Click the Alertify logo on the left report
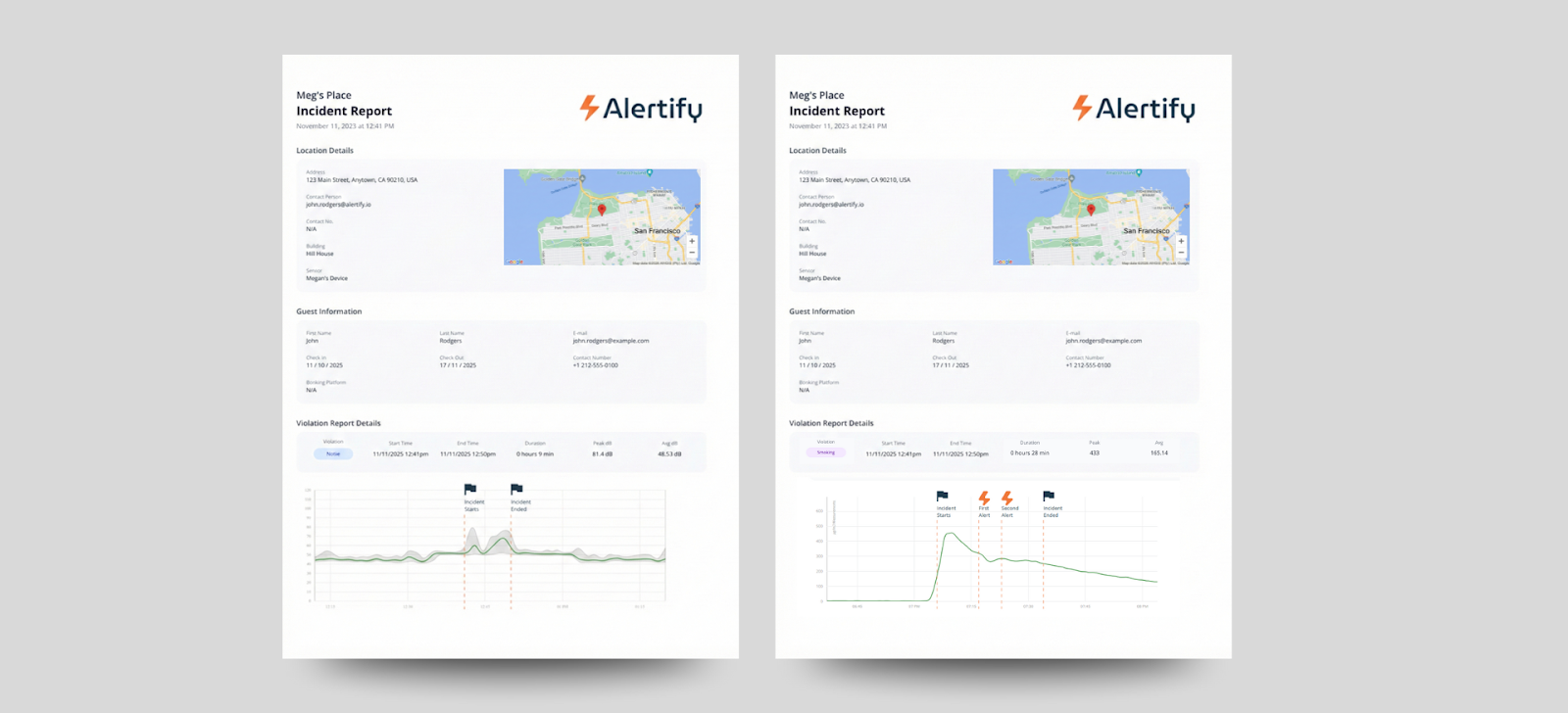The width and height of the screenshot is (1568, 713). point(641,109)
